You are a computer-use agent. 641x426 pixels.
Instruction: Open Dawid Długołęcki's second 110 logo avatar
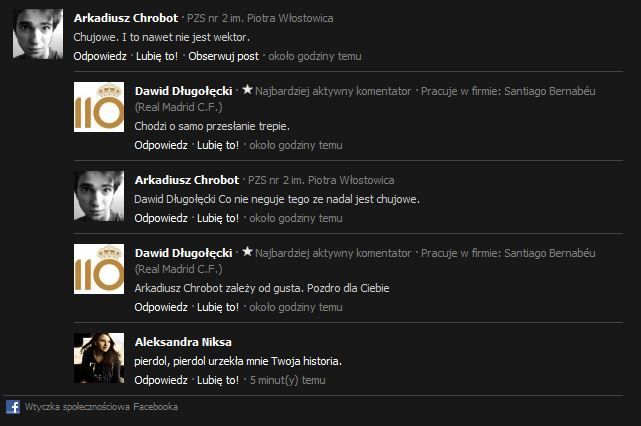[x=99, y=269]
